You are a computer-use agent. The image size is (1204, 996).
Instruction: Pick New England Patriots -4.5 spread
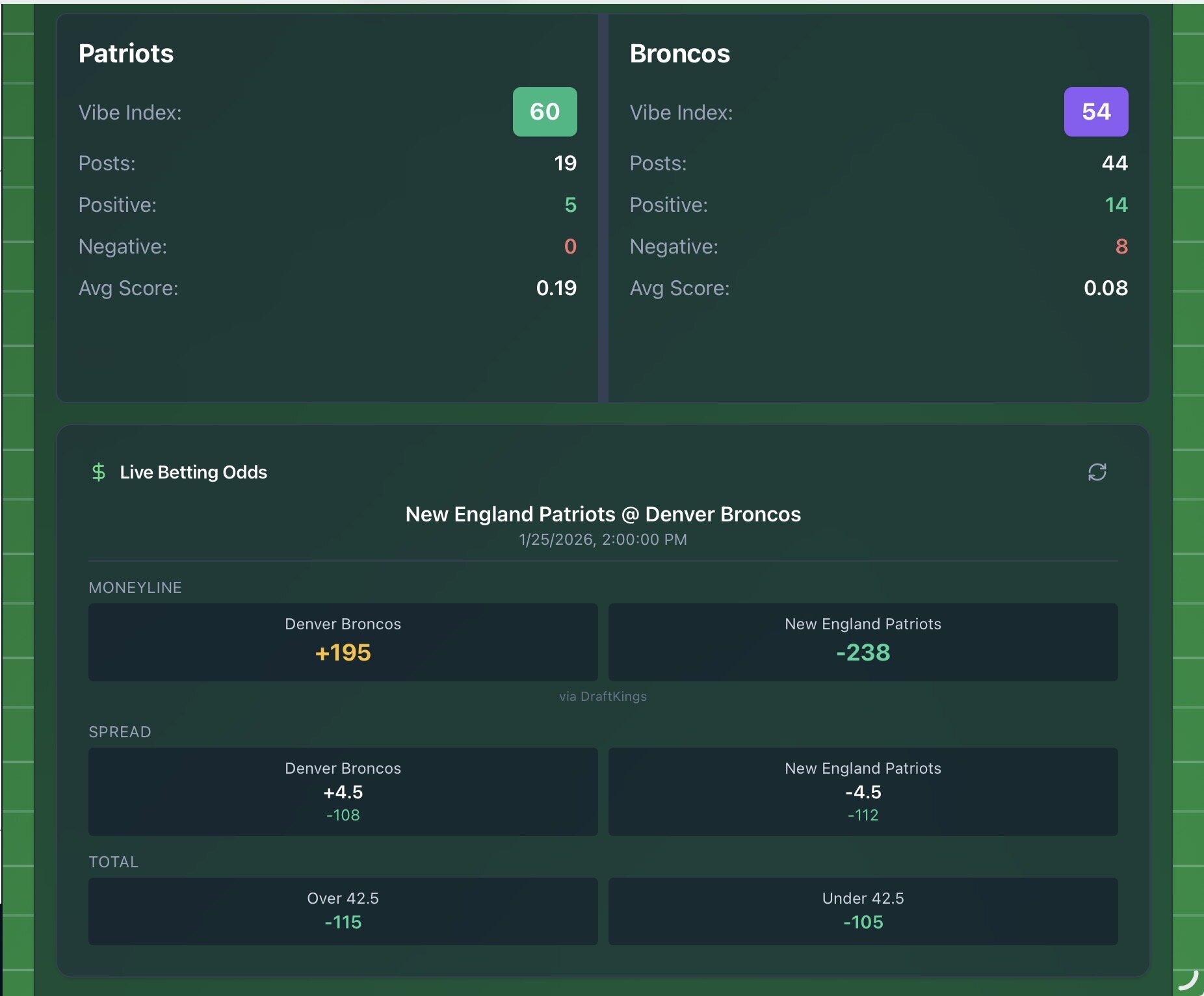(863, 791)
